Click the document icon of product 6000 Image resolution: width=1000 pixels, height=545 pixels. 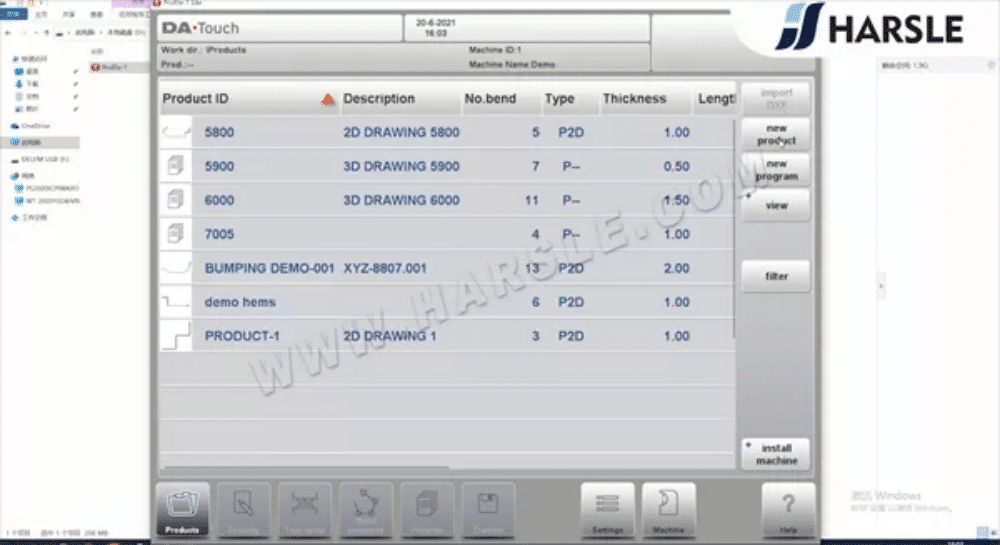[x=175, y=200]
